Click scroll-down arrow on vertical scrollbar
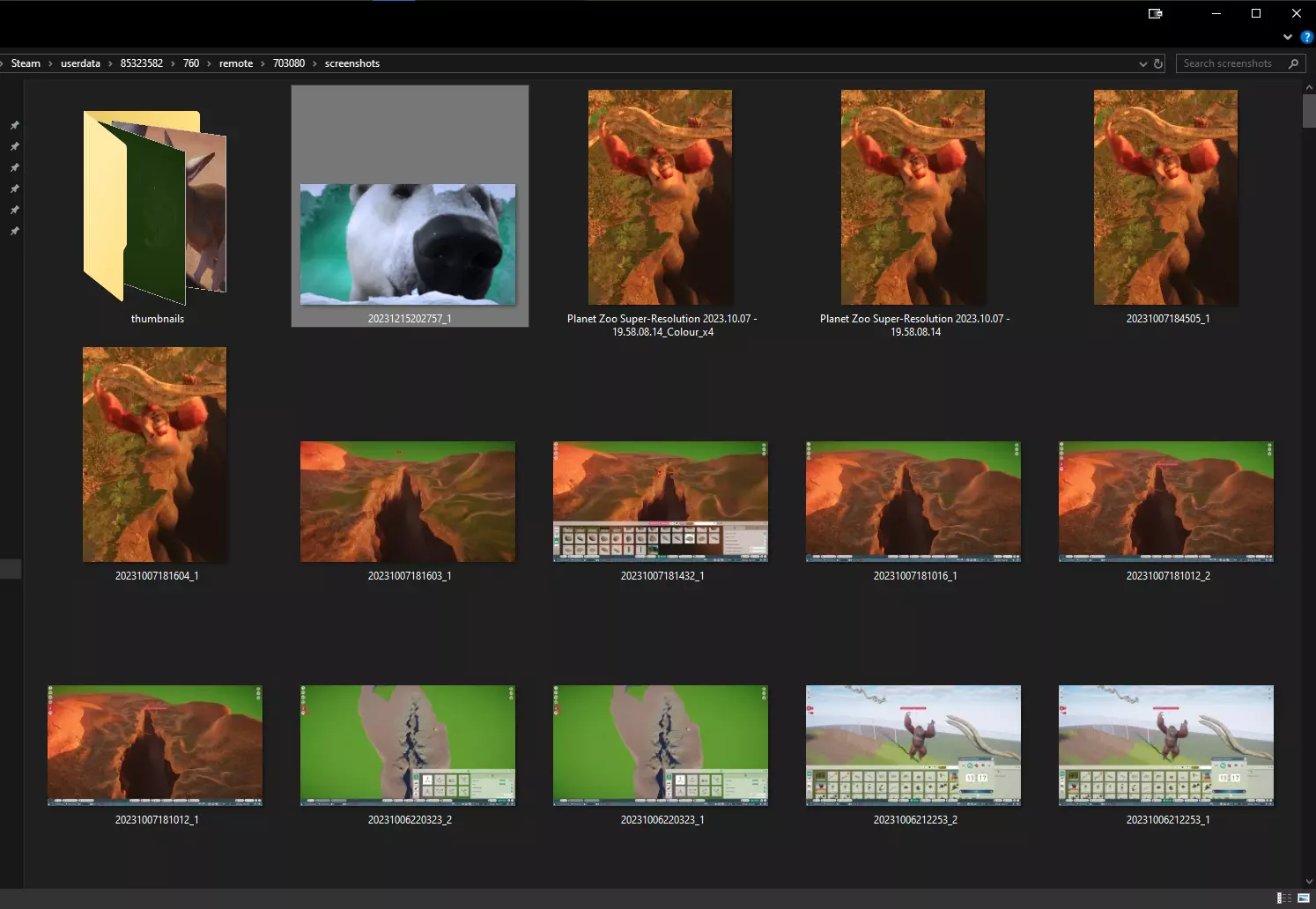The height and width of the screenshot is (909, 1316). coord(1308,881)
